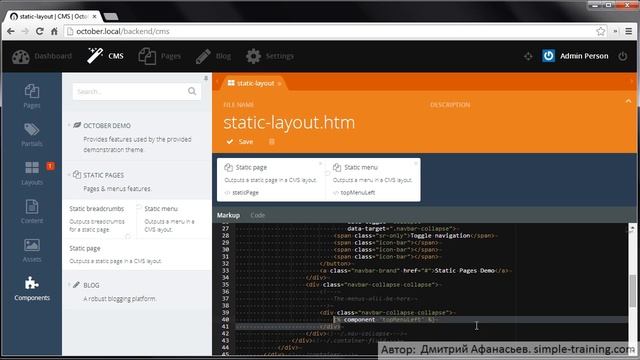The width and height of the screenshot is (640, 360).
Task: Select the attached Static page component card
Action: [x=271, y=180]
